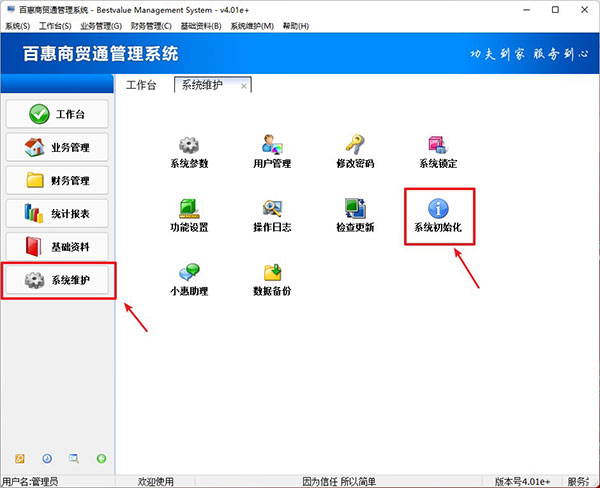Start 系统初始化 (System Initialization)
Screen dimensions: 600x488
438,209
